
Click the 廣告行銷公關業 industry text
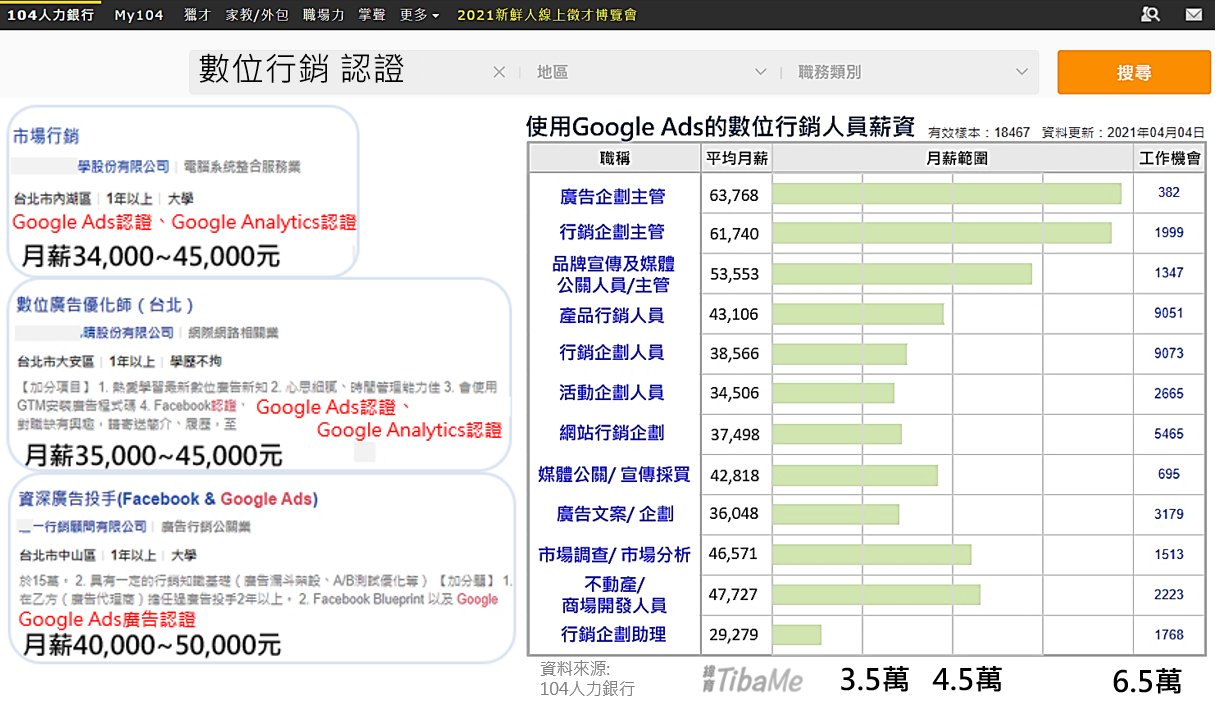(x=207, y=526)
